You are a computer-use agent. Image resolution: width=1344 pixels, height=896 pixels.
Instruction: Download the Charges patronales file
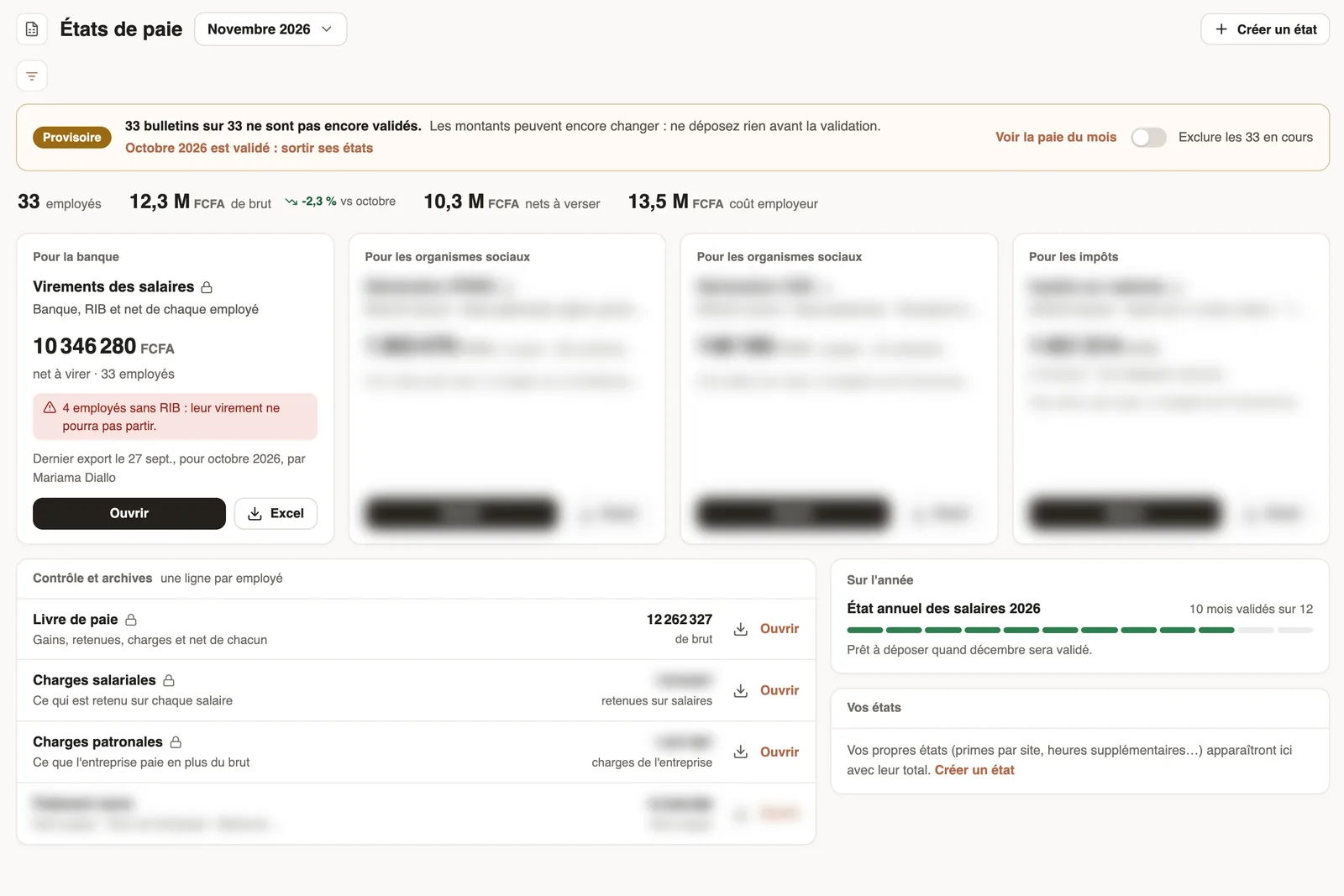click(741, 752)
